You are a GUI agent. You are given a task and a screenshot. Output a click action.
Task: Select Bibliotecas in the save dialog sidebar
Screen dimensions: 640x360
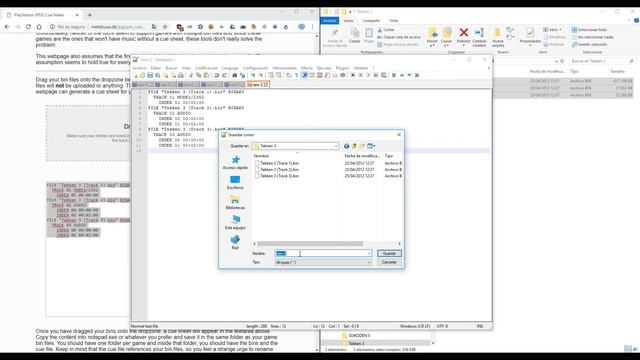click(236, 202)
